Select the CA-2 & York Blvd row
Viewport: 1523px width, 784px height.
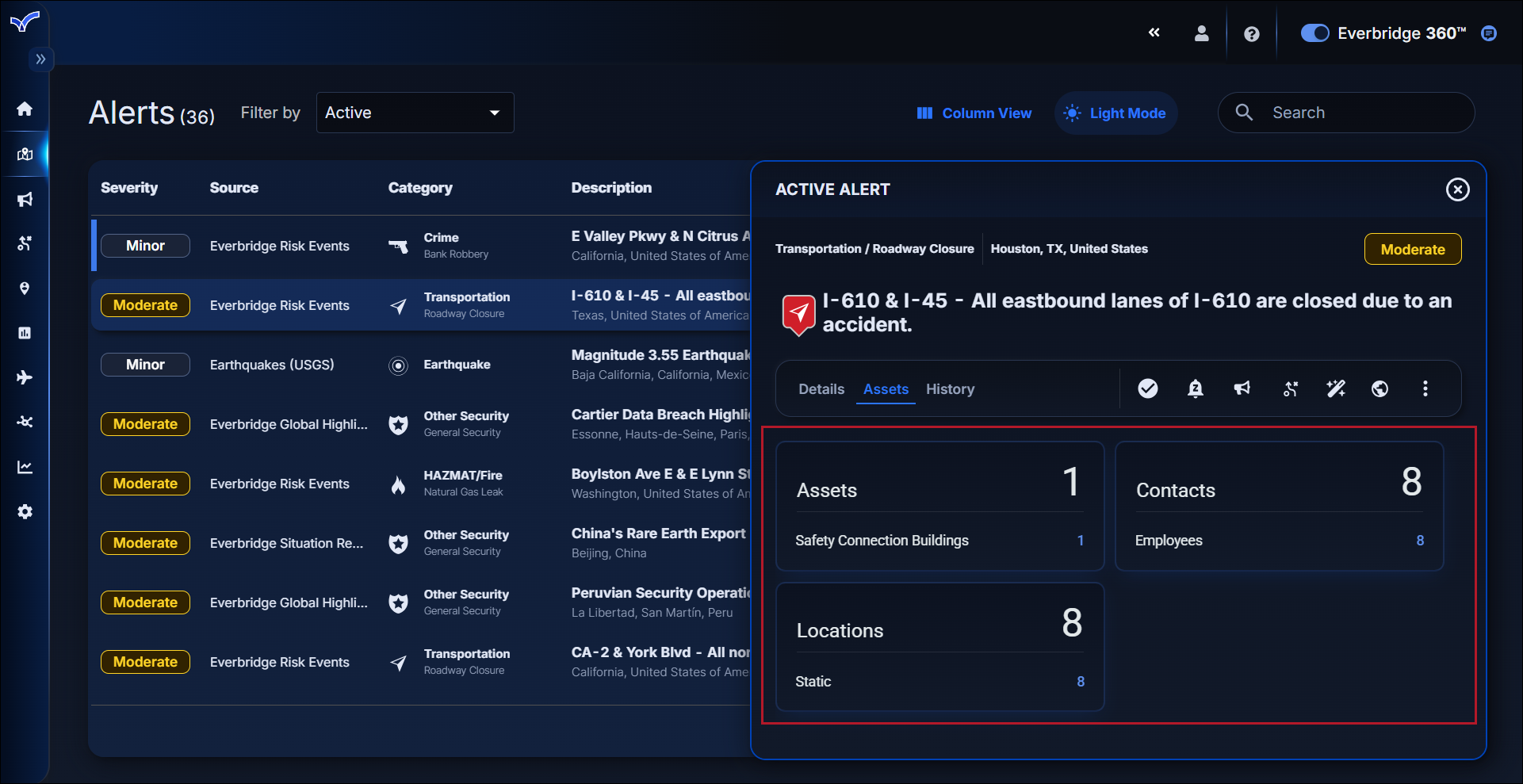(422, 662)
